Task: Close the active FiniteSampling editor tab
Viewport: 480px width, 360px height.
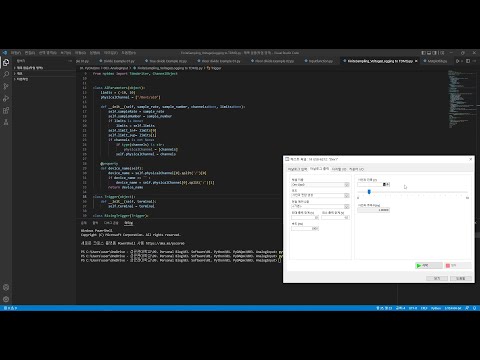Action: point(416,61)
